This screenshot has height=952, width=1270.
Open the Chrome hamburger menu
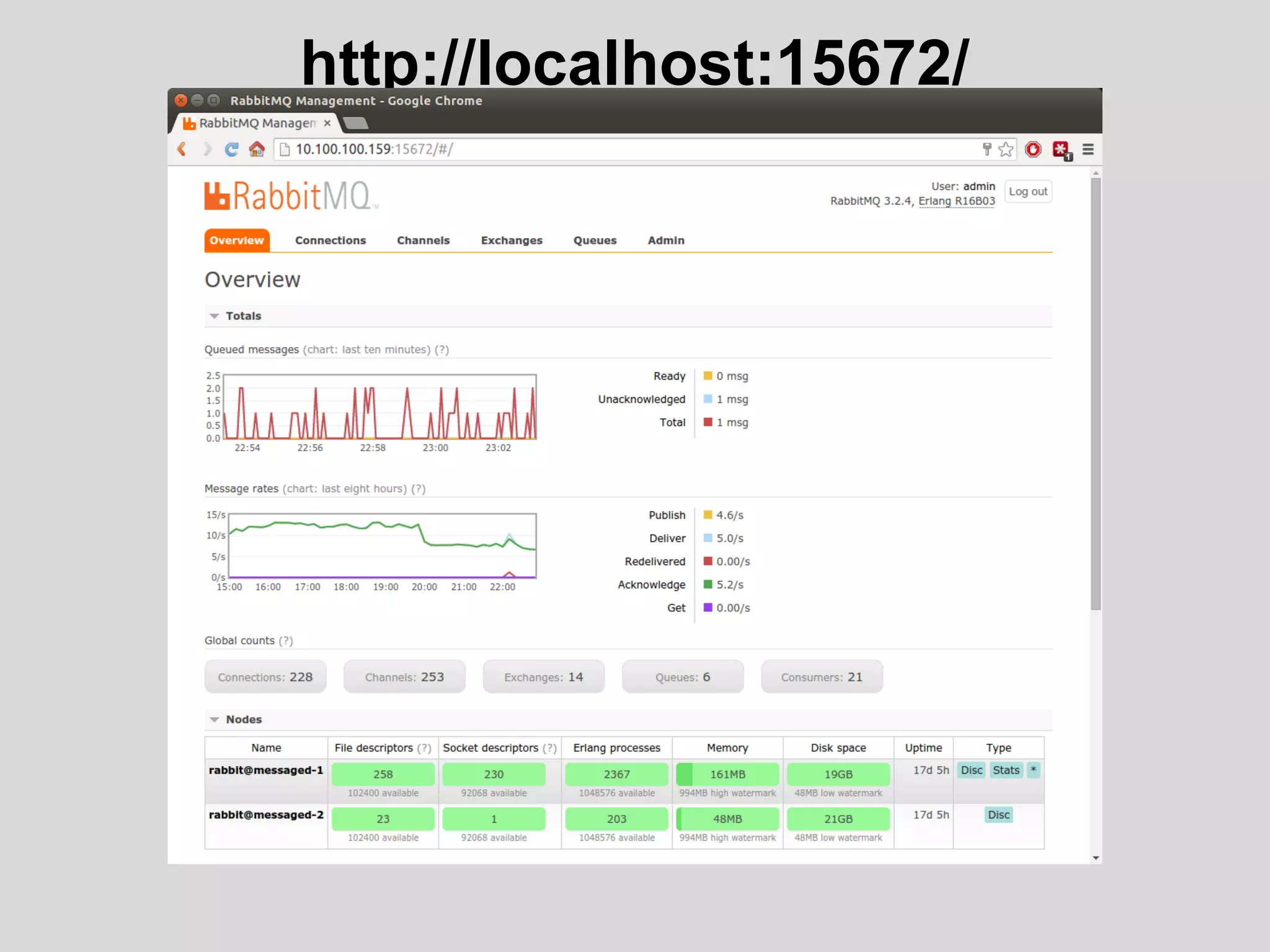(1088, 149)
